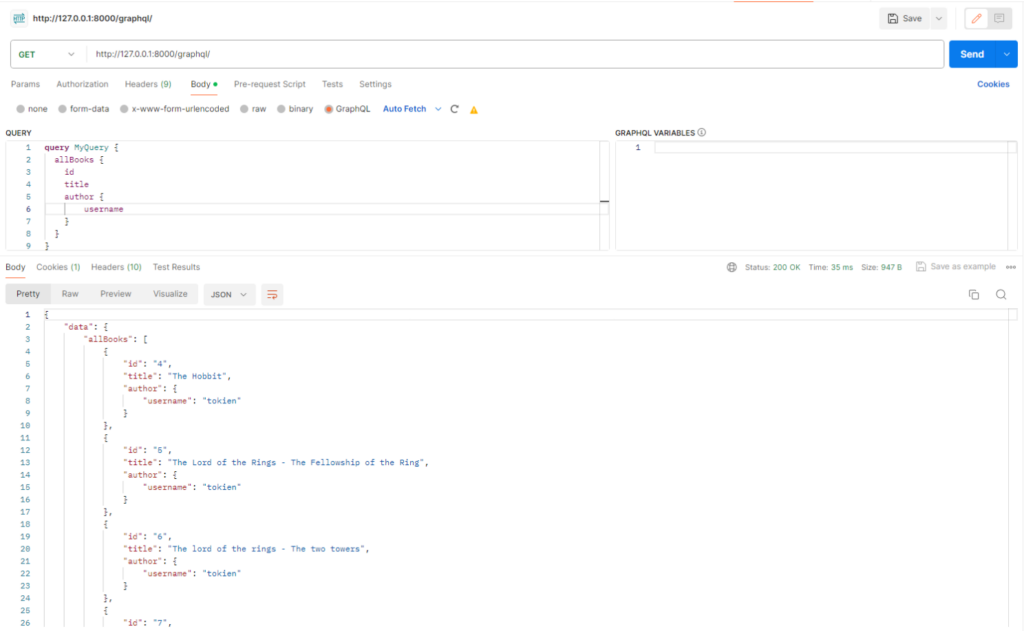Switch response view to Preview
The image size is (1024, 631).
click(x=116, y=294)
